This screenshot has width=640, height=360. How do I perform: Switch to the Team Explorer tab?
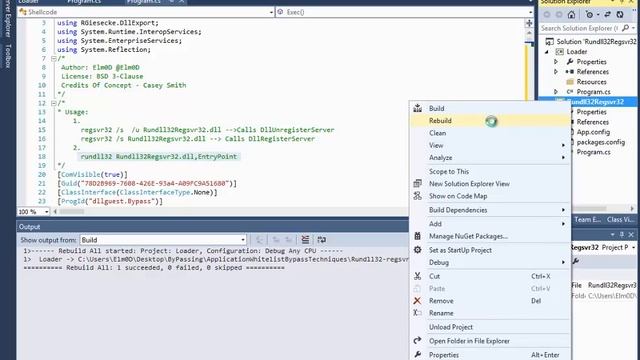click(x=587, y=220)
